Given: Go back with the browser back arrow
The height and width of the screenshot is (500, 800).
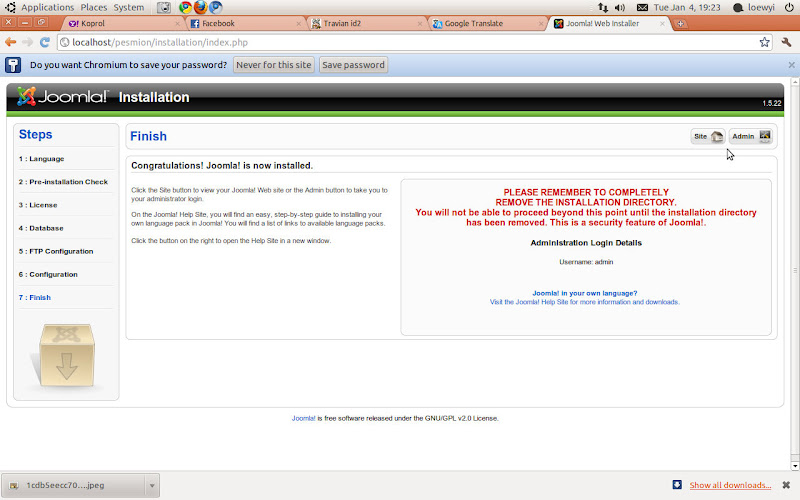Looking at the screenshot, I should pos(11,42).
